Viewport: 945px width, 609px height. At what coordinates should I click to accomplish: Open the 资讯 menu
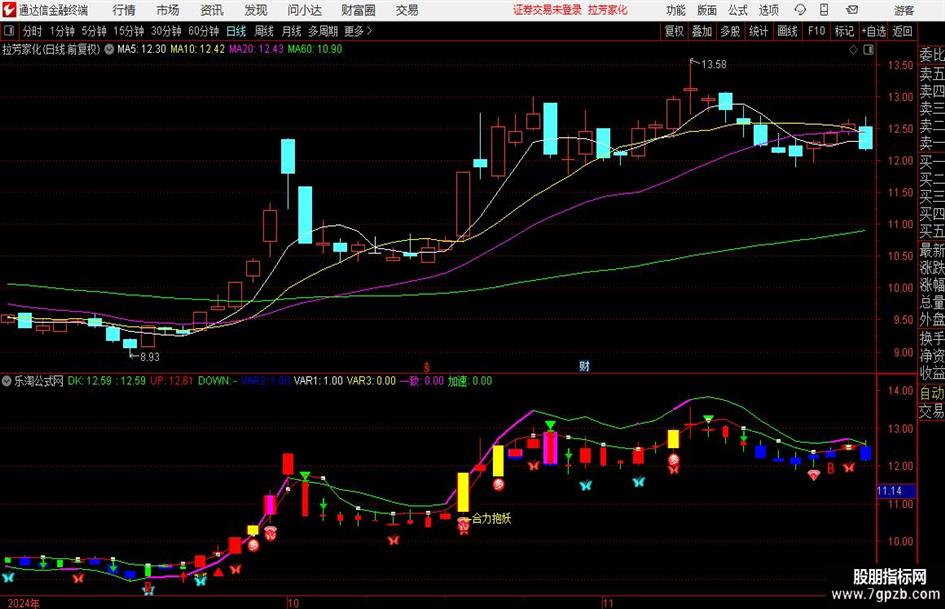pos(212,10)
